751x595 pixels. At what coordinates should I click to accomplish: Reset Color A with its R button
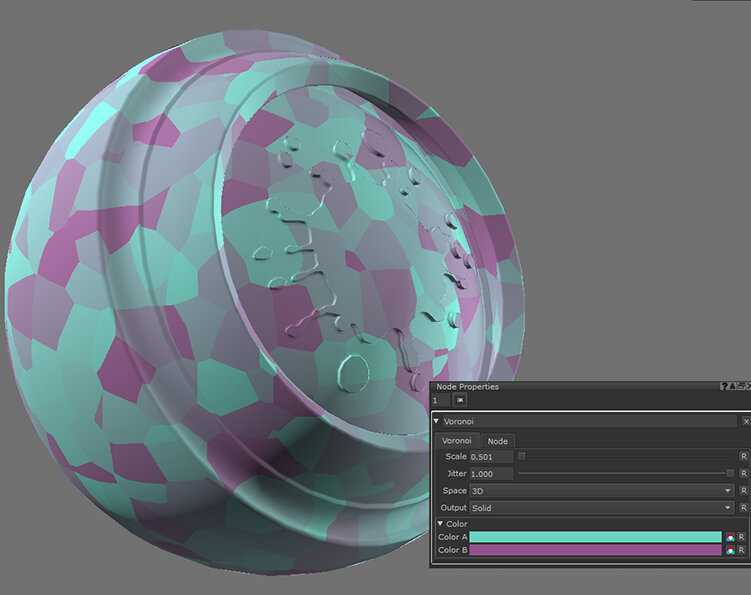point(742,537)
